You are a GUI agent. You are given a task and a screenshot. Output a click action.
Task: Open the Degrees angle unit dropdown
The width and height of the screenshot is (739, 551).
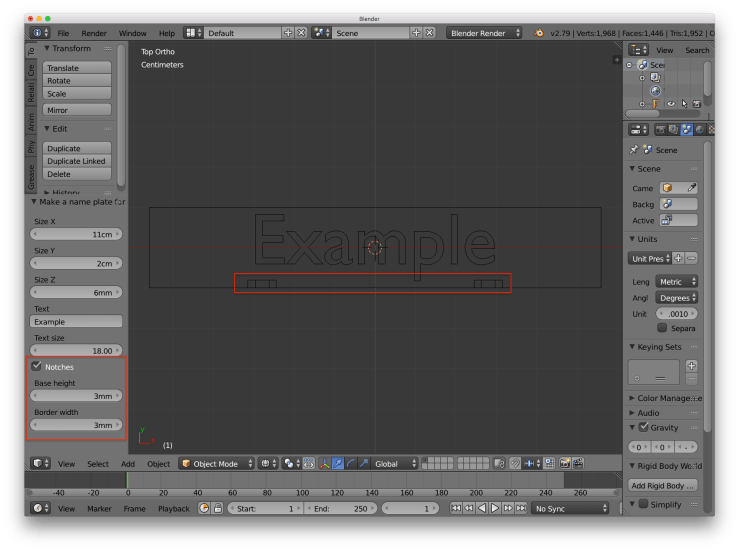(677, 297)
